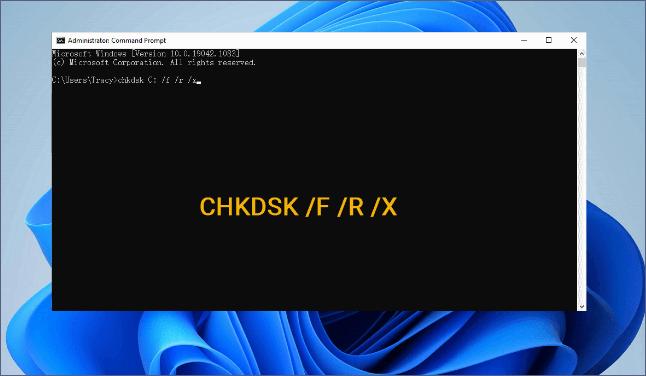This screenshot has height=376, width=646.
Task: Close the Administrator Command Prompt window
Action: click(x=573, y=40)
